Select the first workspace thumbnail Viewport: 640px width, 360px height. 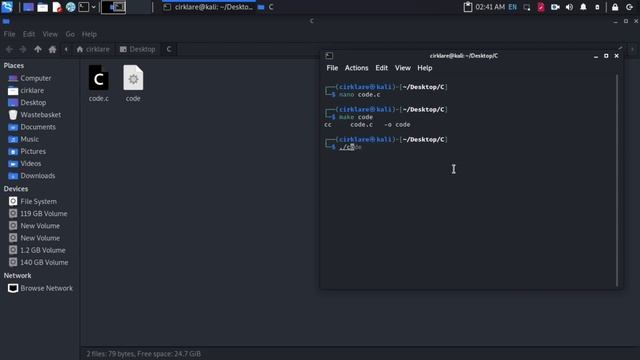(x=113, y=7)
